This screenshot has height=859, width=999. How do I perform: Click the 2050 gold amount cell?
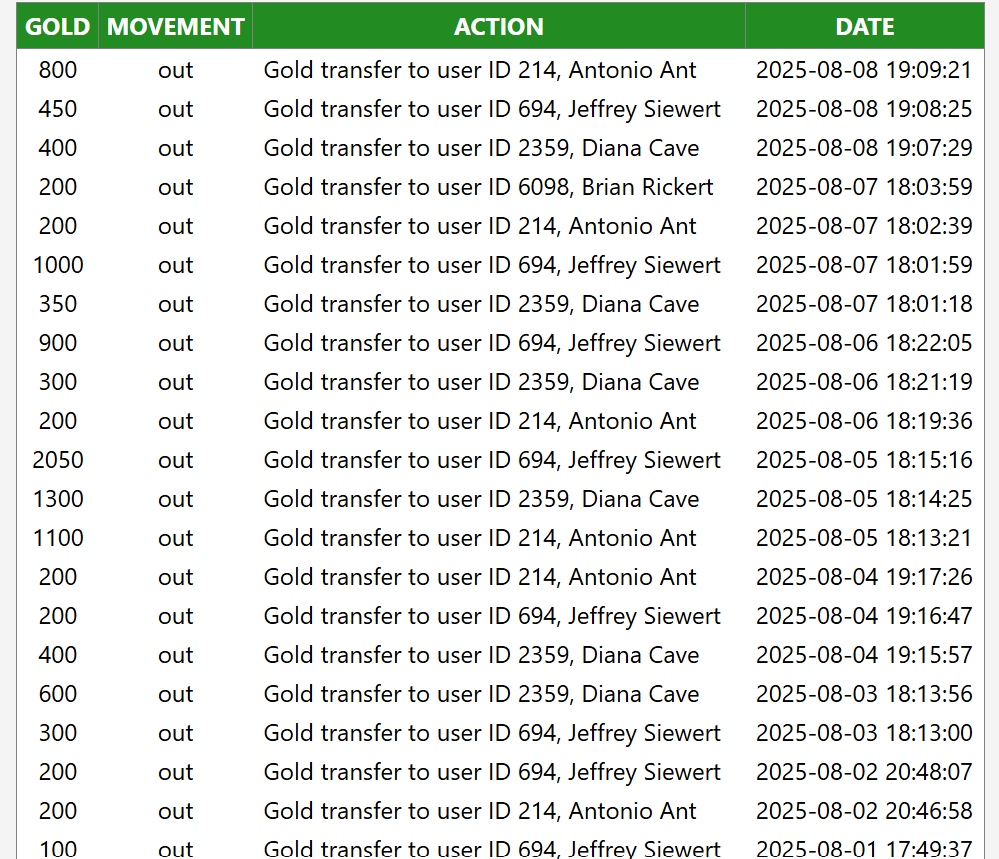(58, 460)
